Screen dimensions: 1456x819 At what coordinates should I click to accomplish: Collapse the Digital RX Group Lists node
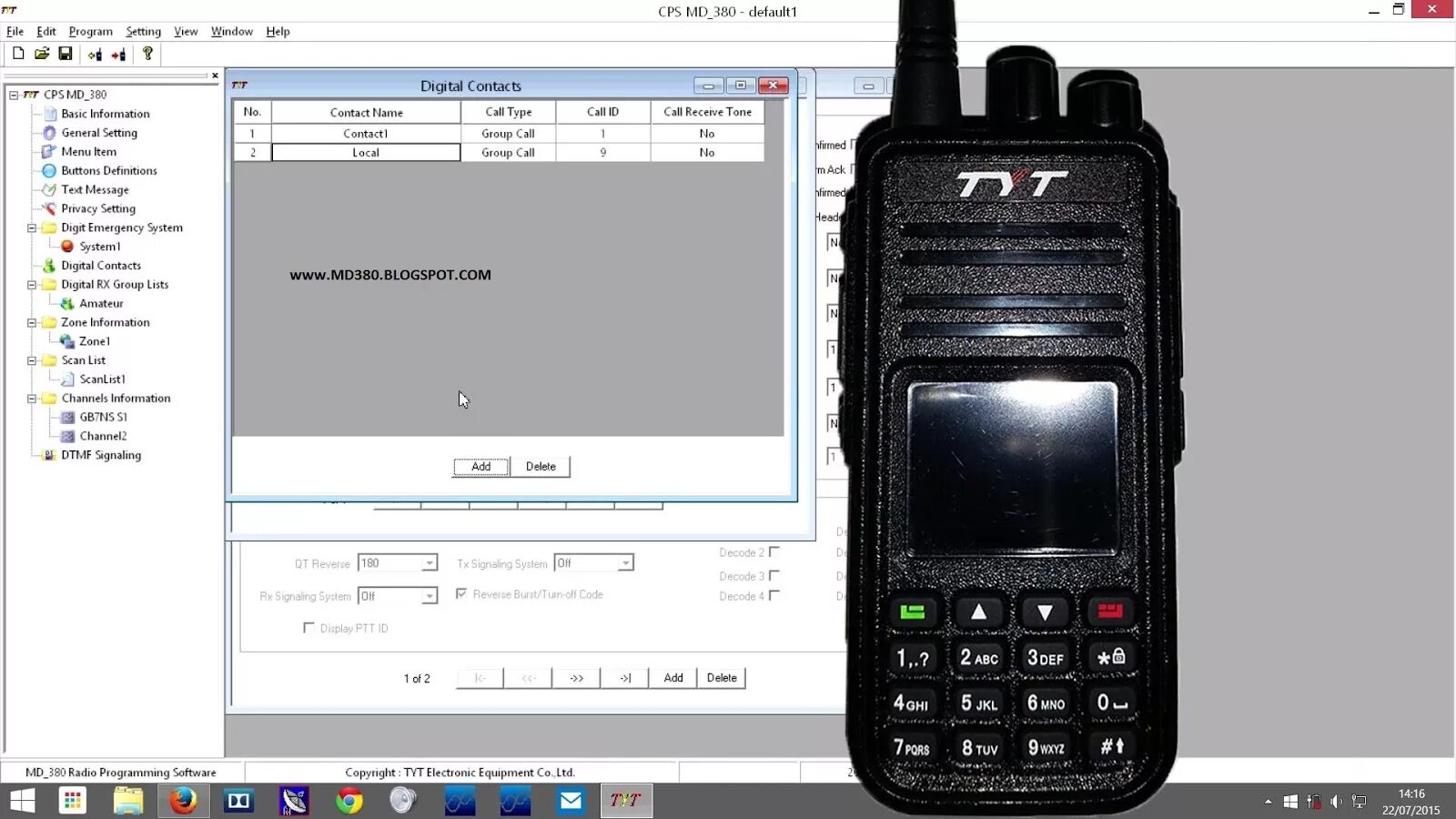point(32,285)
